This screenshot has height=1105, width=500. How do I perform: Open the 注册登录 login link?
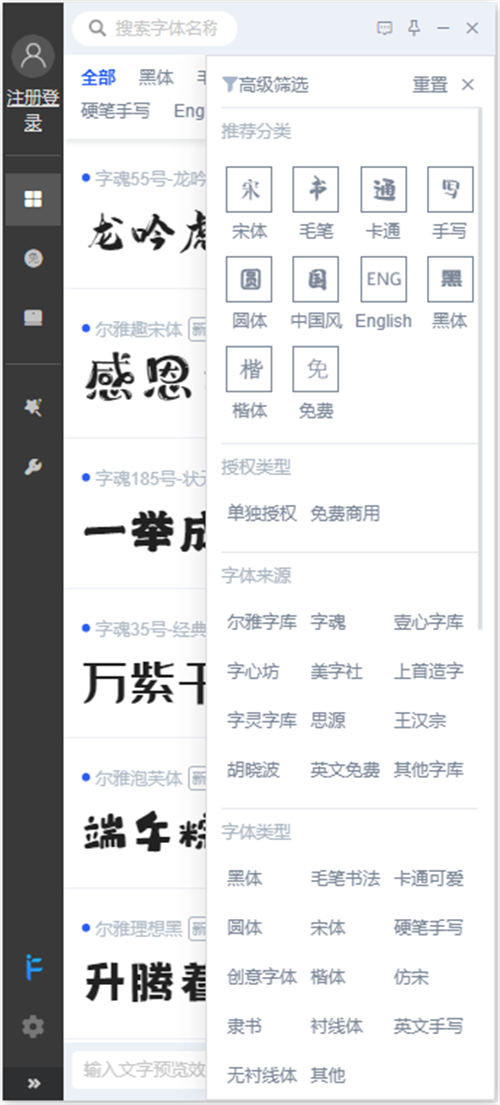pyautogui.click(x=33, y=110)
